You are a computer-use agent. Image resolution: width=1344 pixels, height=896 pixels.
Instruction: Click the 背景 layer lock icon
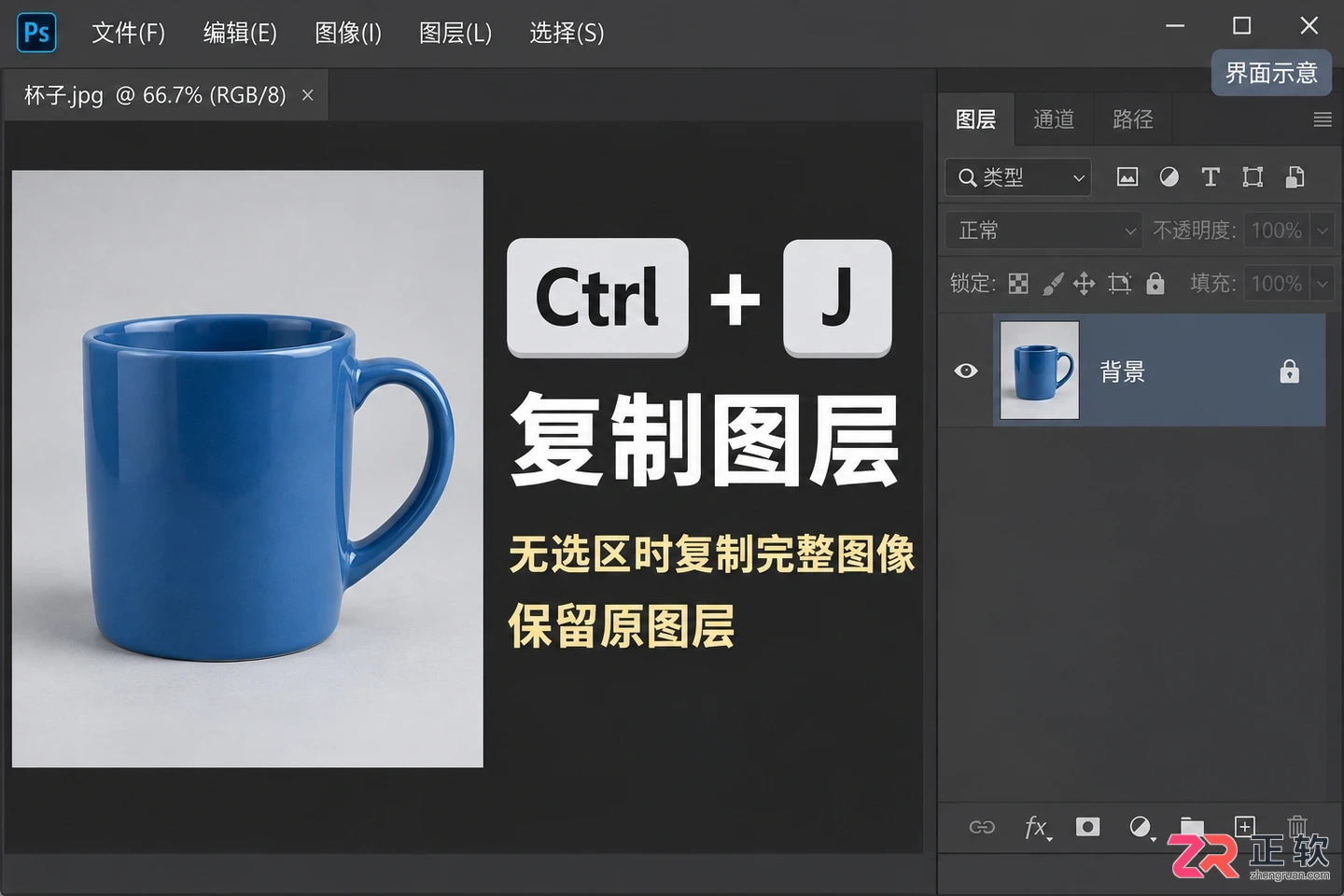coord(1289,371)
